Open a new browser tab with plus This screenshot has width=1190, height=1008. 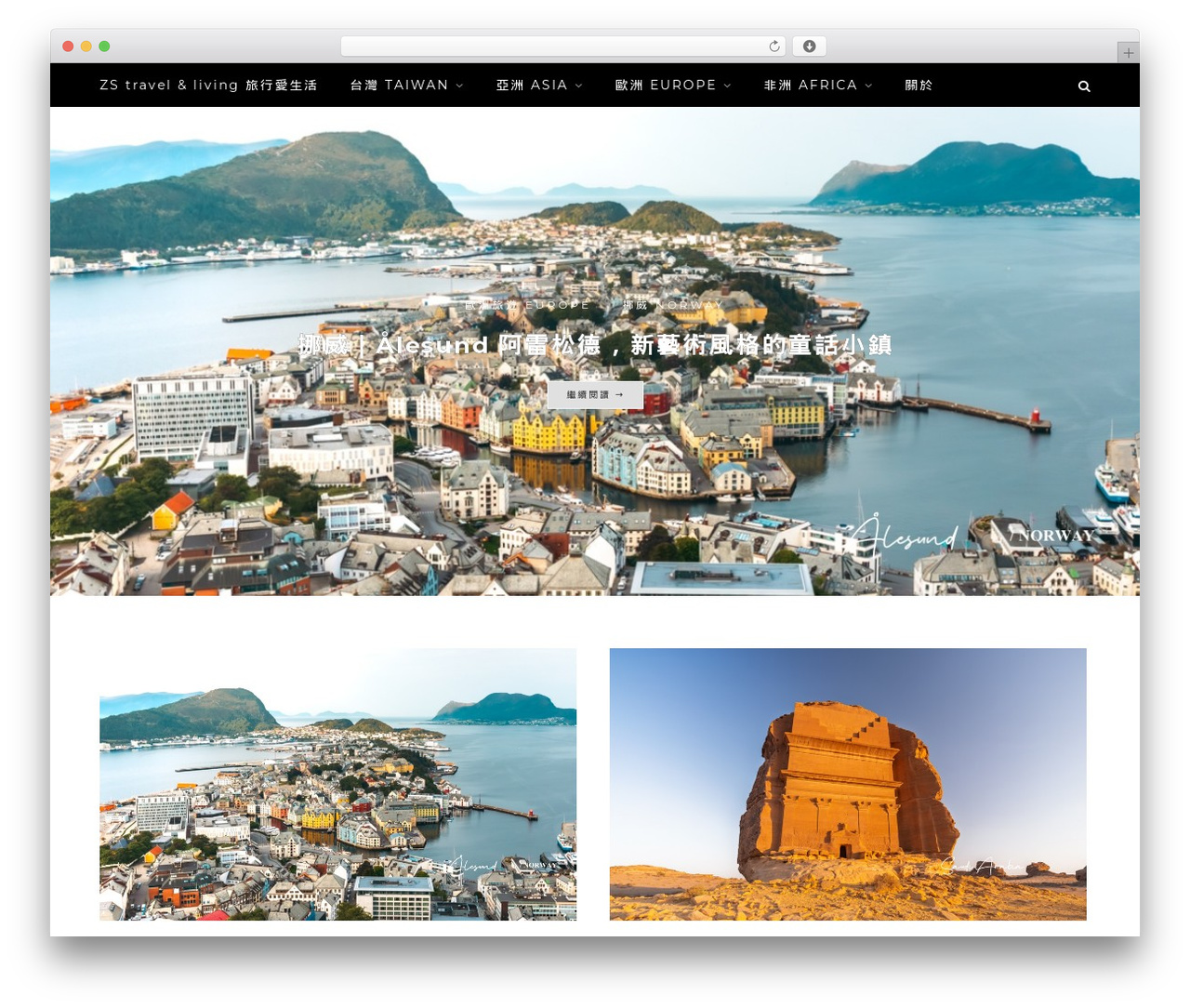click(x=1128, y=52)
